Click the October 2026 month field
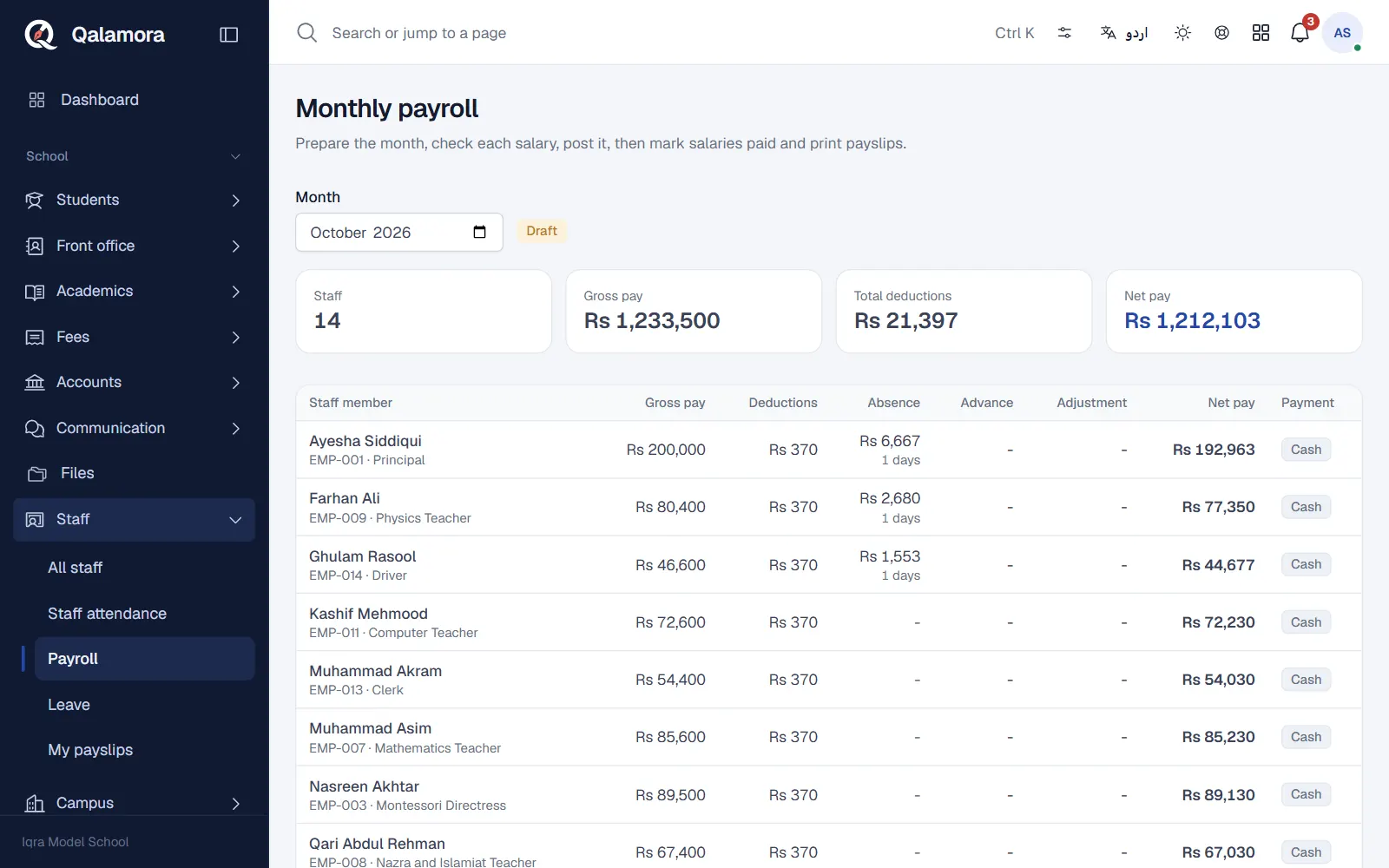Viewport: 1389px width, 868px height. 399,232
